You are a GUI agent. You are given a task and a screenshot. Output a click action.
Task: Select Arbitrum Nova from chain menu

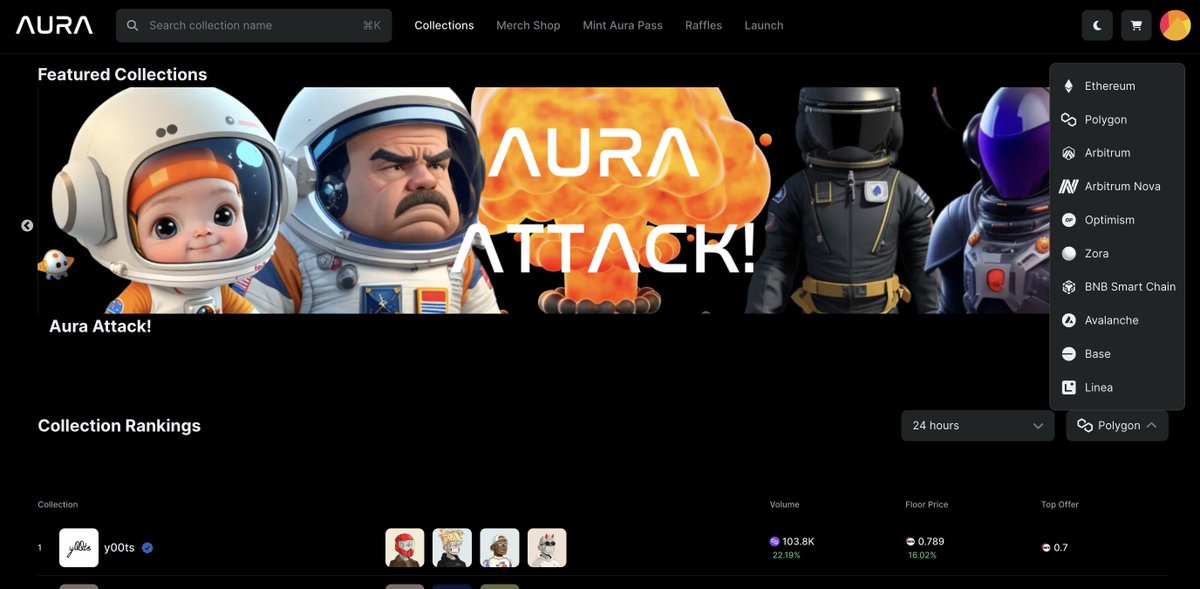pyautogui.click(x=1117, y=186)
